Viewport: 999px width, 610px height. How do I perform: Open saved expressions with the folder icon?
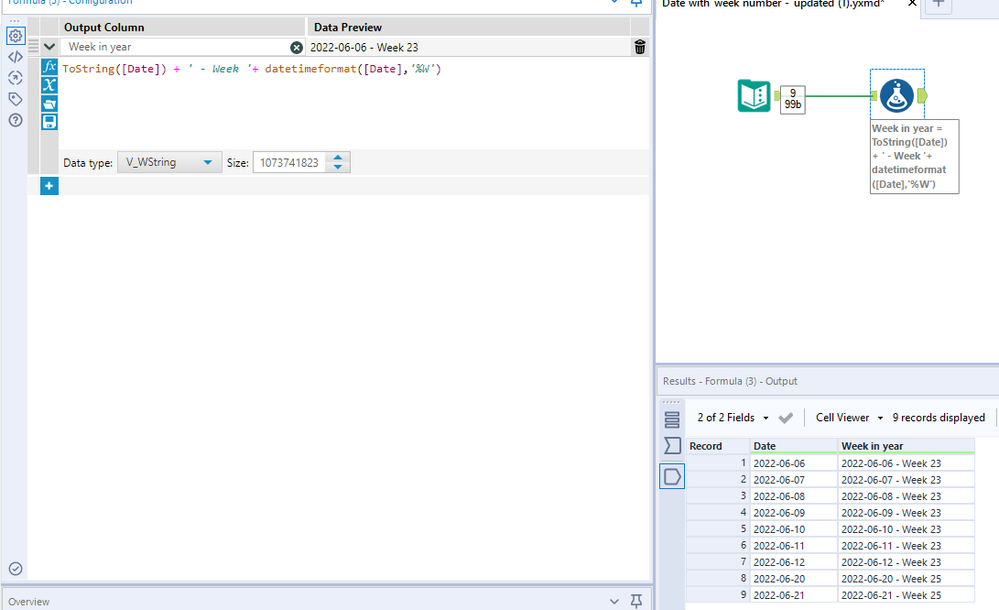click(49, 103)
